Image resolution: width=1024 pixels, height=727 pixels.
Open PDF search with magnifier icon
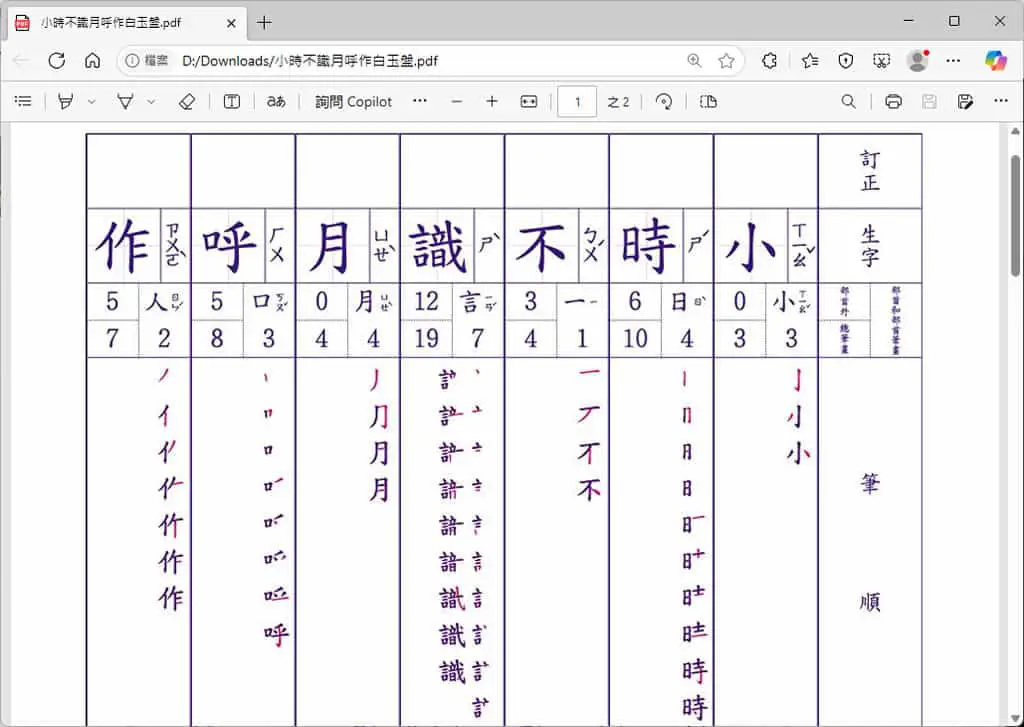click(x=848, y=101)
